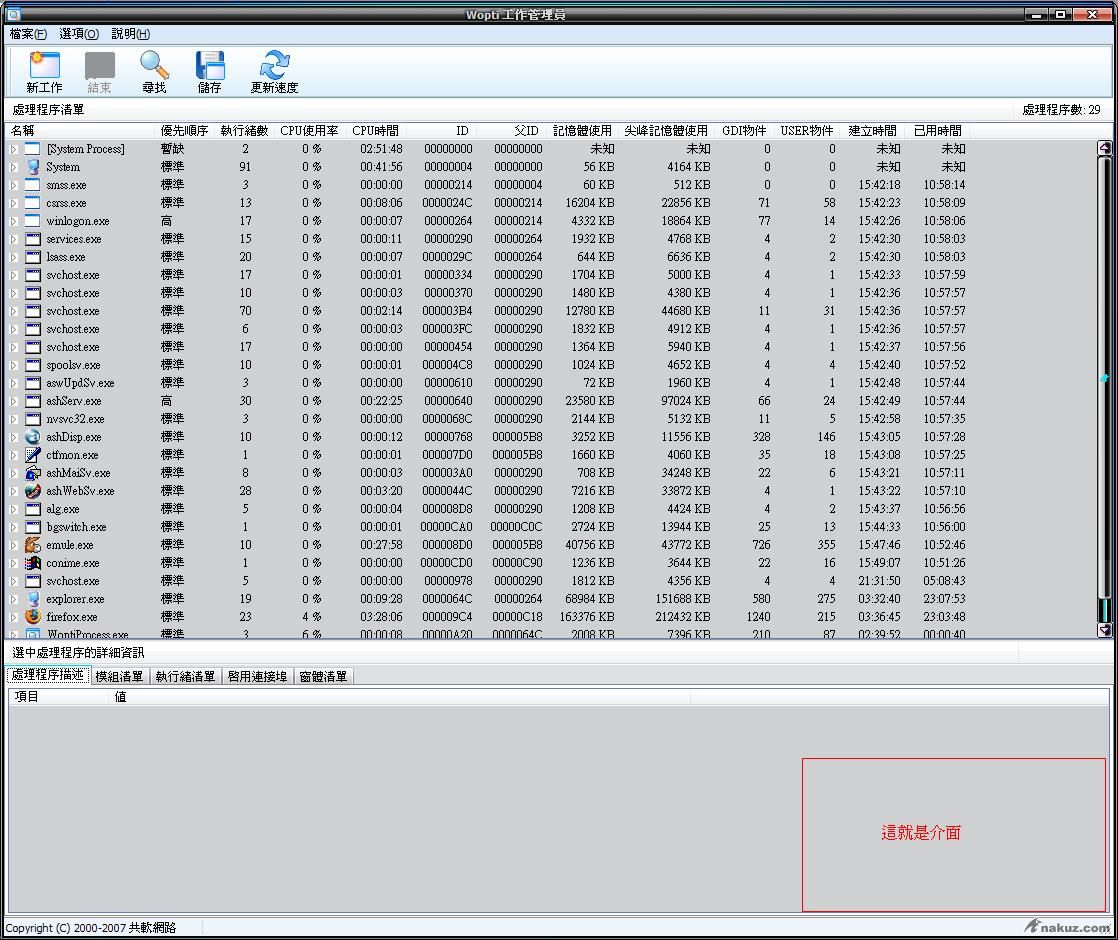Click the WoptiProcess.exe row name
Viewport: 1118px width, 940px height.
[x=88, y=634]
